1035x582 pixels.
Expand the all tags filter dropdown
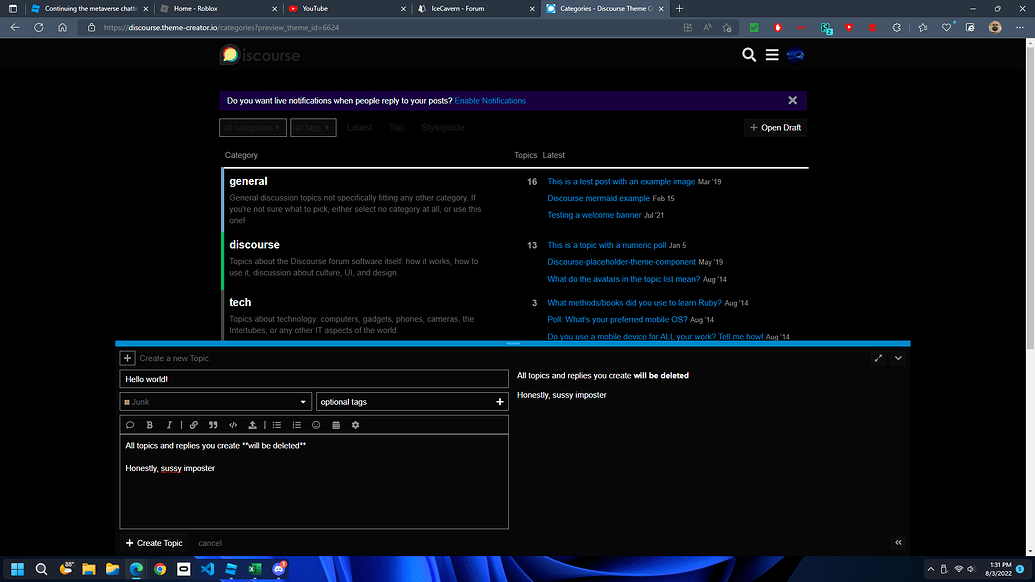click(313, 128)
